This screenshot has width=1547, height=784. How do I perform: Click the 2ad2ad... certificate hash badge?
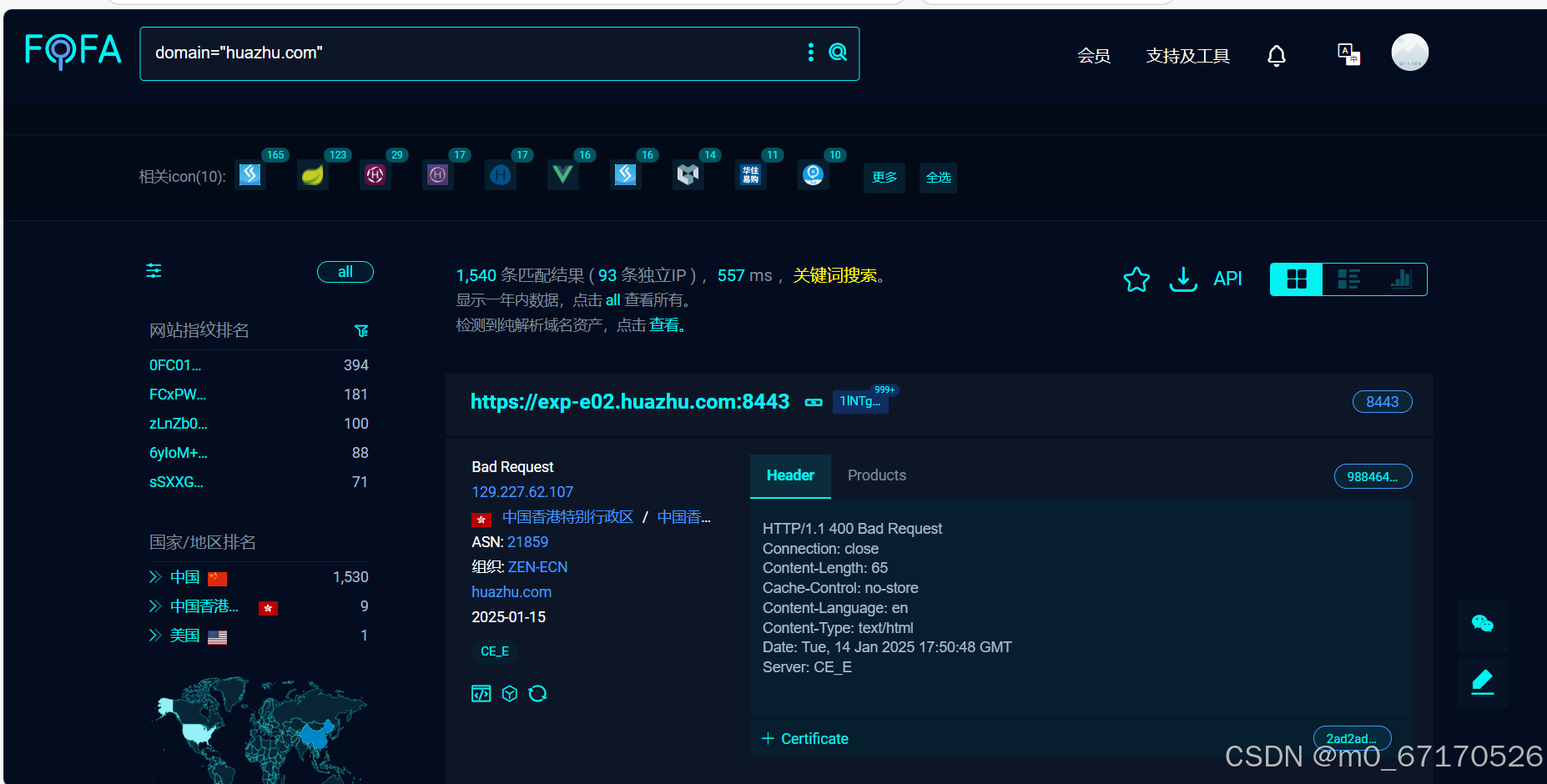tap(1352, 738)
